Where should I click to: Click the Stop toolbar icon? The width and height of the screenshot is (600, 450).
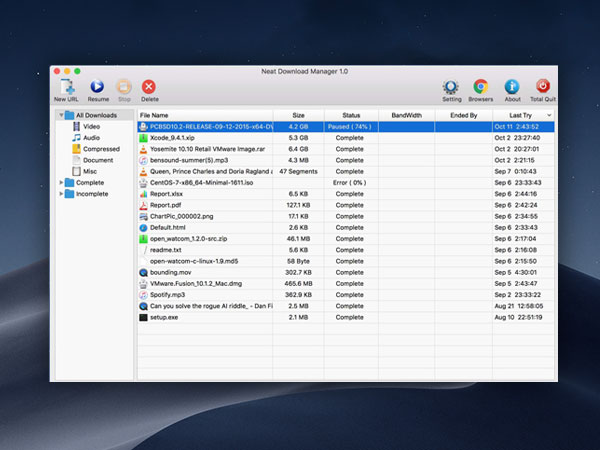click(124, 86)
